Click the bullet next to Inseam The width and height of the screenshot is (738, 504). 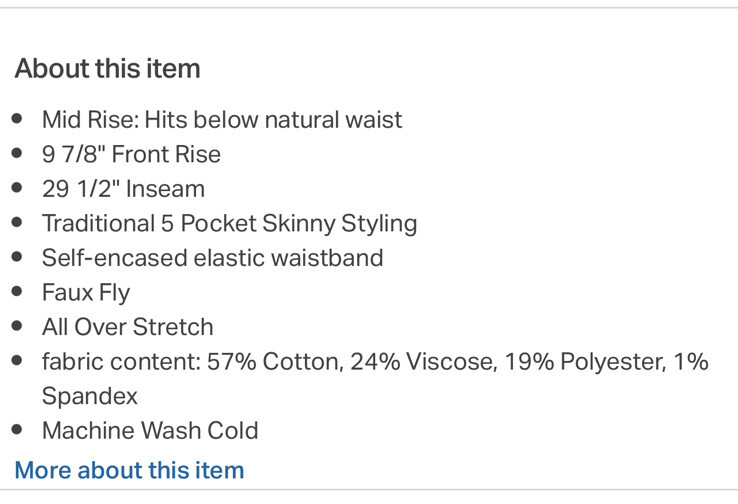click(x=18, y=188)
